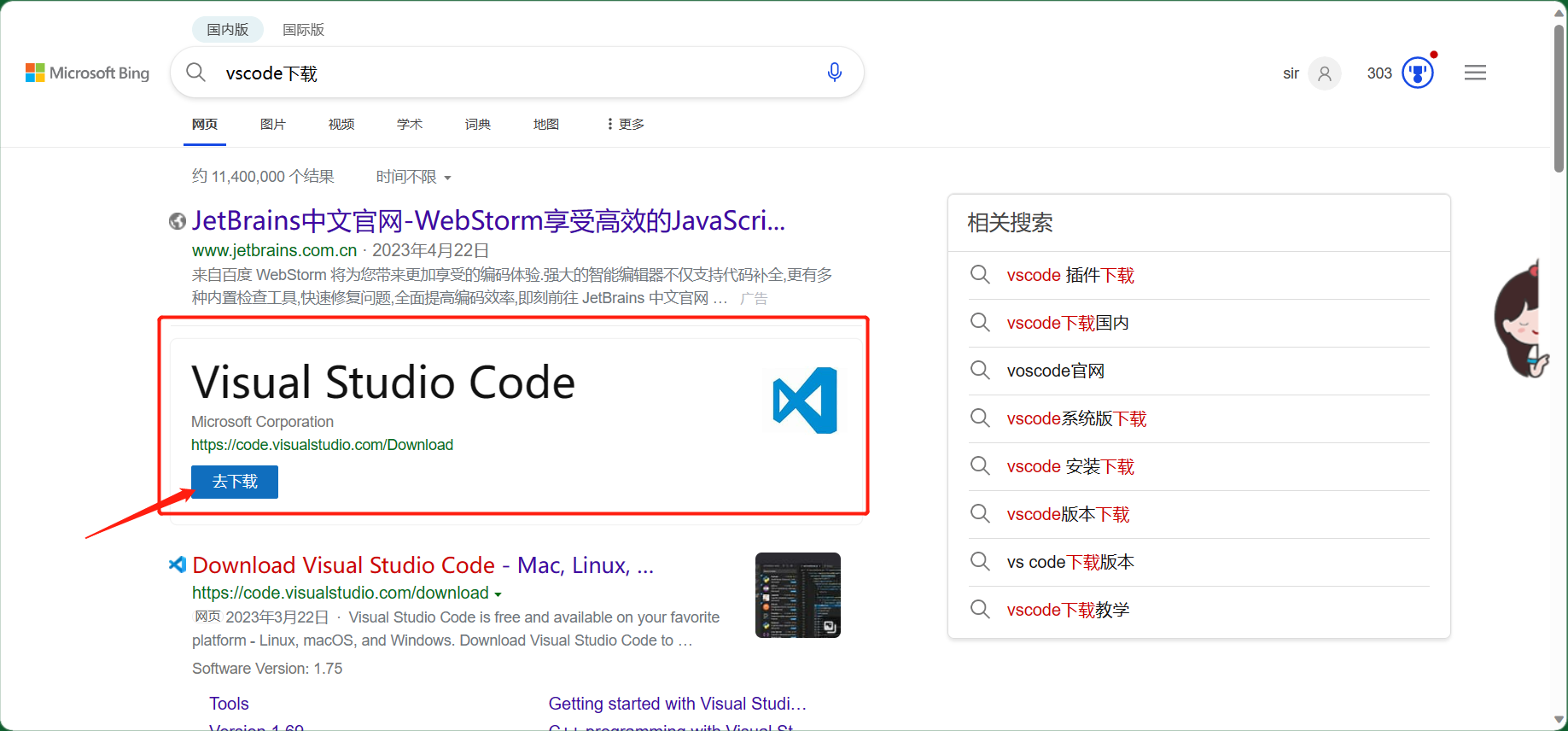Click the voscode官网 related search

click(x=1056, y=371)
